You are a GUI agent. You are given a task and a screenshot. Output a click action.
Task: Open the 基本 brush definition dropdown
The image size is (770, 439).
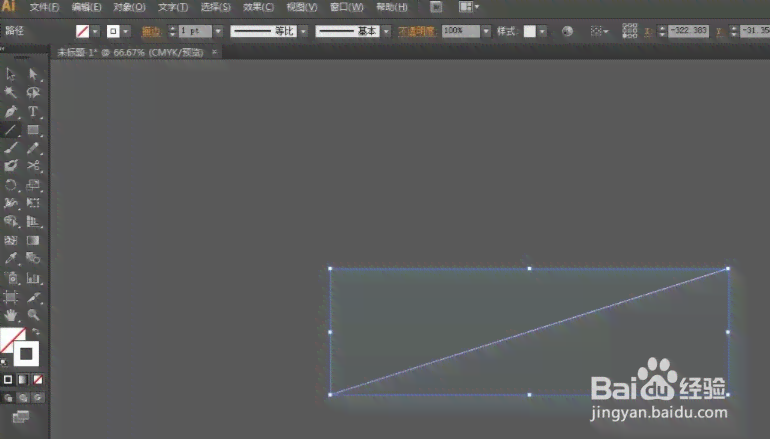point(386,31)
